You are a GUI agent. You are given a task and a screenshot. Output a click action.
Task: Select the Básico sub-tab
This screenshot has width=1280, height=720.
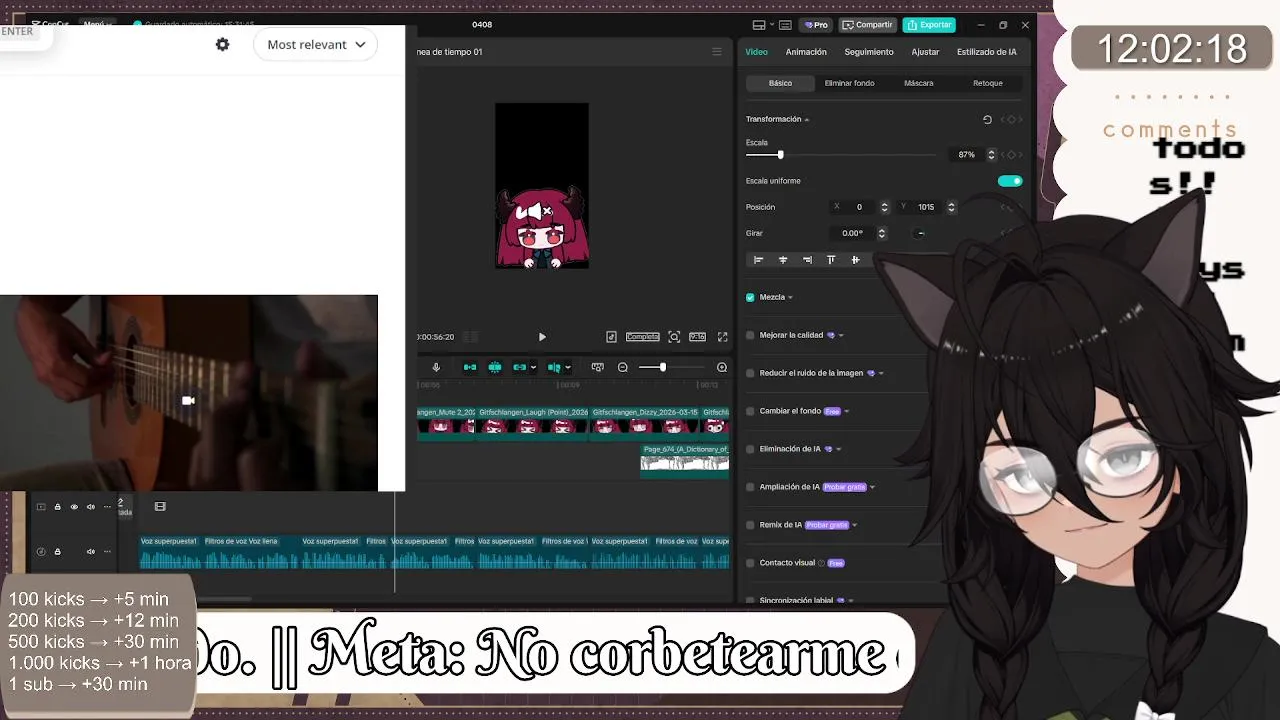(781, 83)
